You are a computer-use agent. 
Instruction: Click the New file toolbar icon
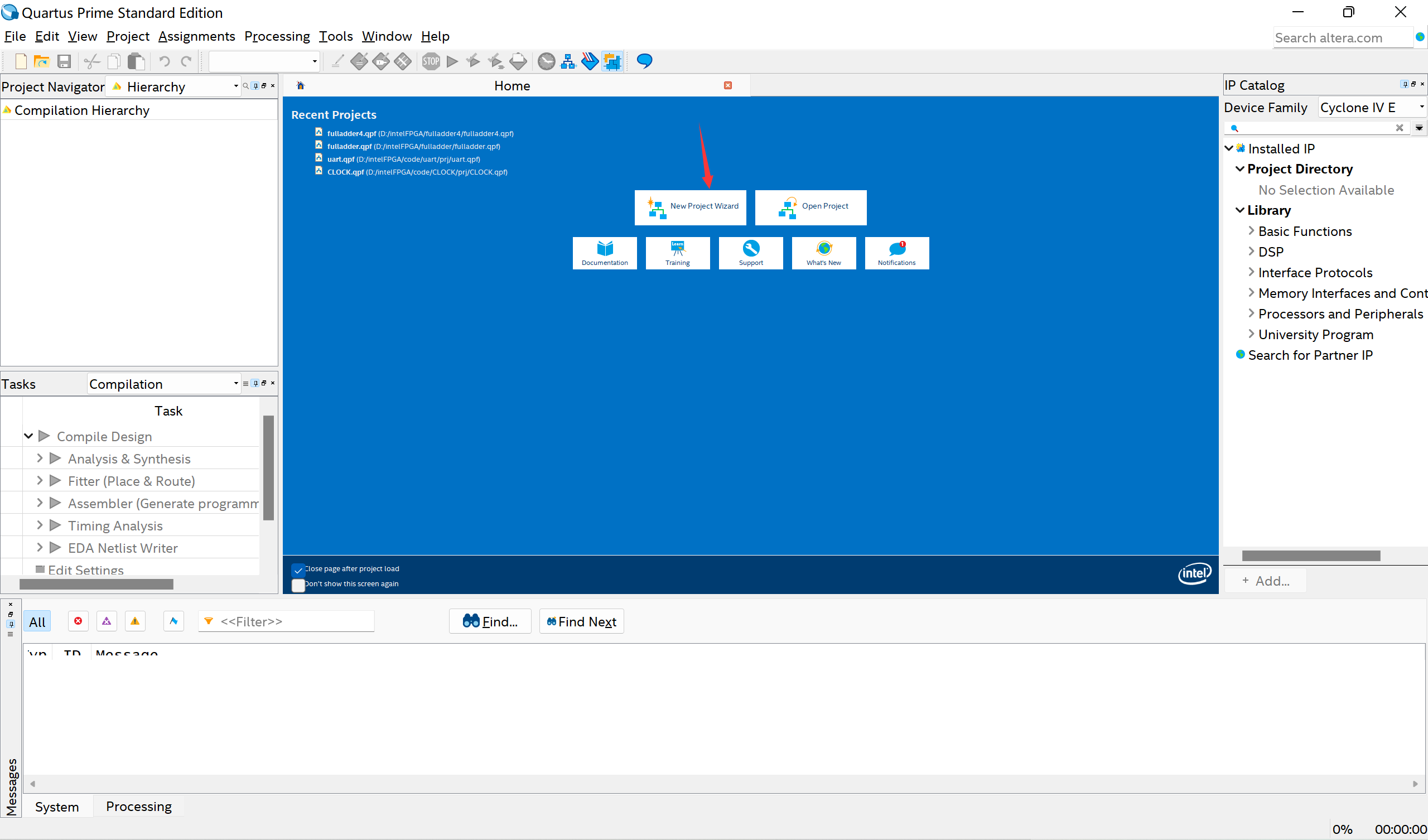21,61
